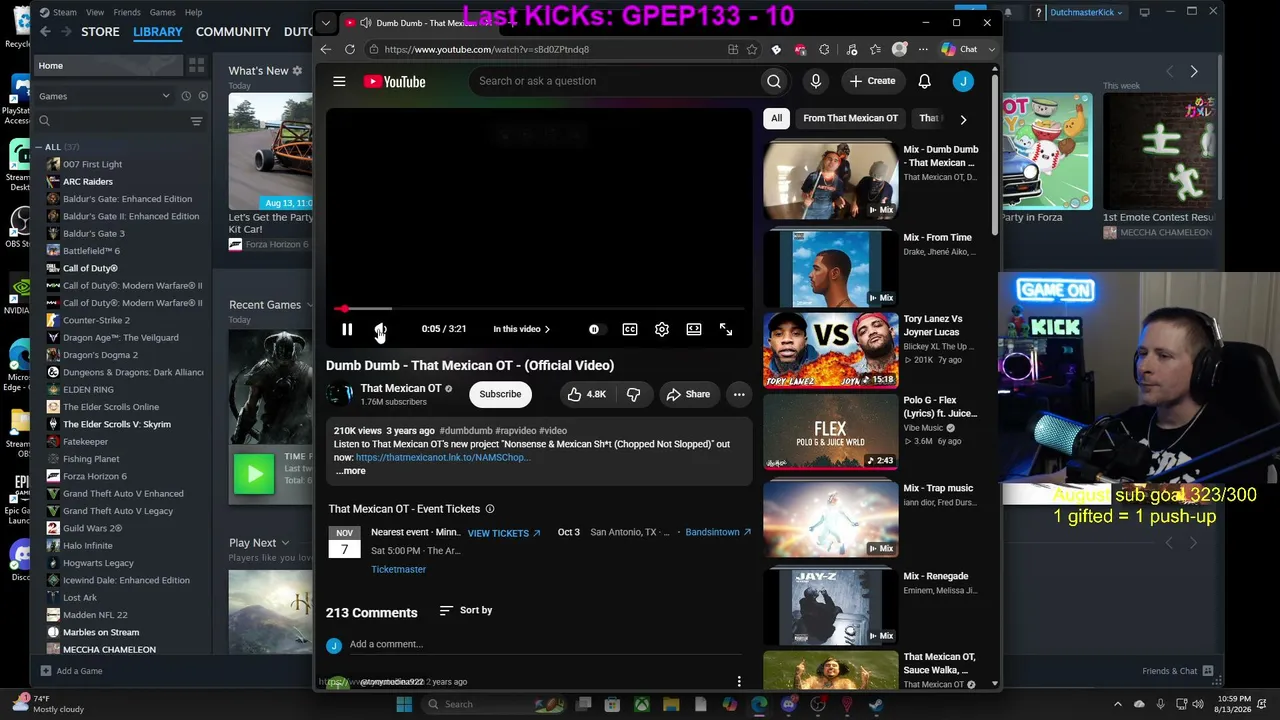
Task: Expand the video description with ...more
Action: coord(350,471)
